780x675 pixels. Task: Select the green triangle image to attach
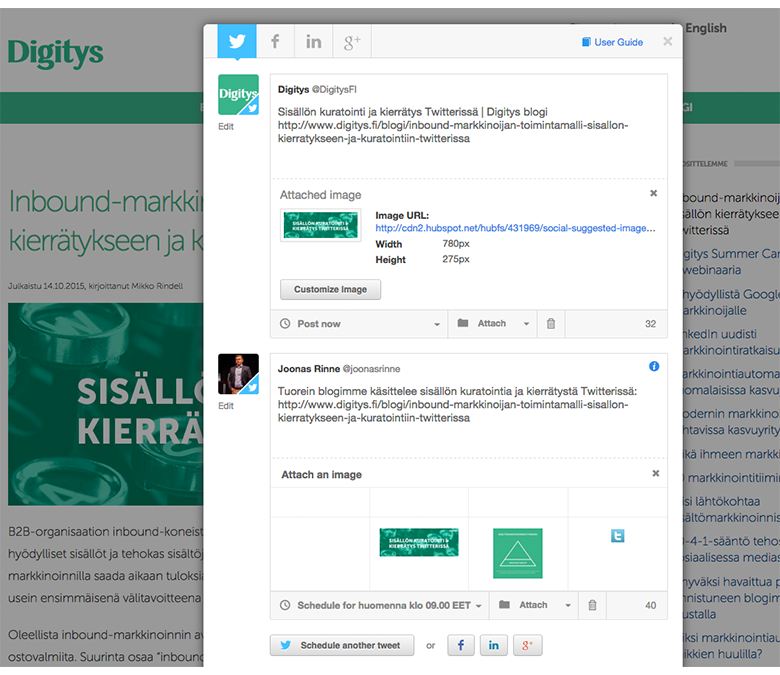coord(517,553)
